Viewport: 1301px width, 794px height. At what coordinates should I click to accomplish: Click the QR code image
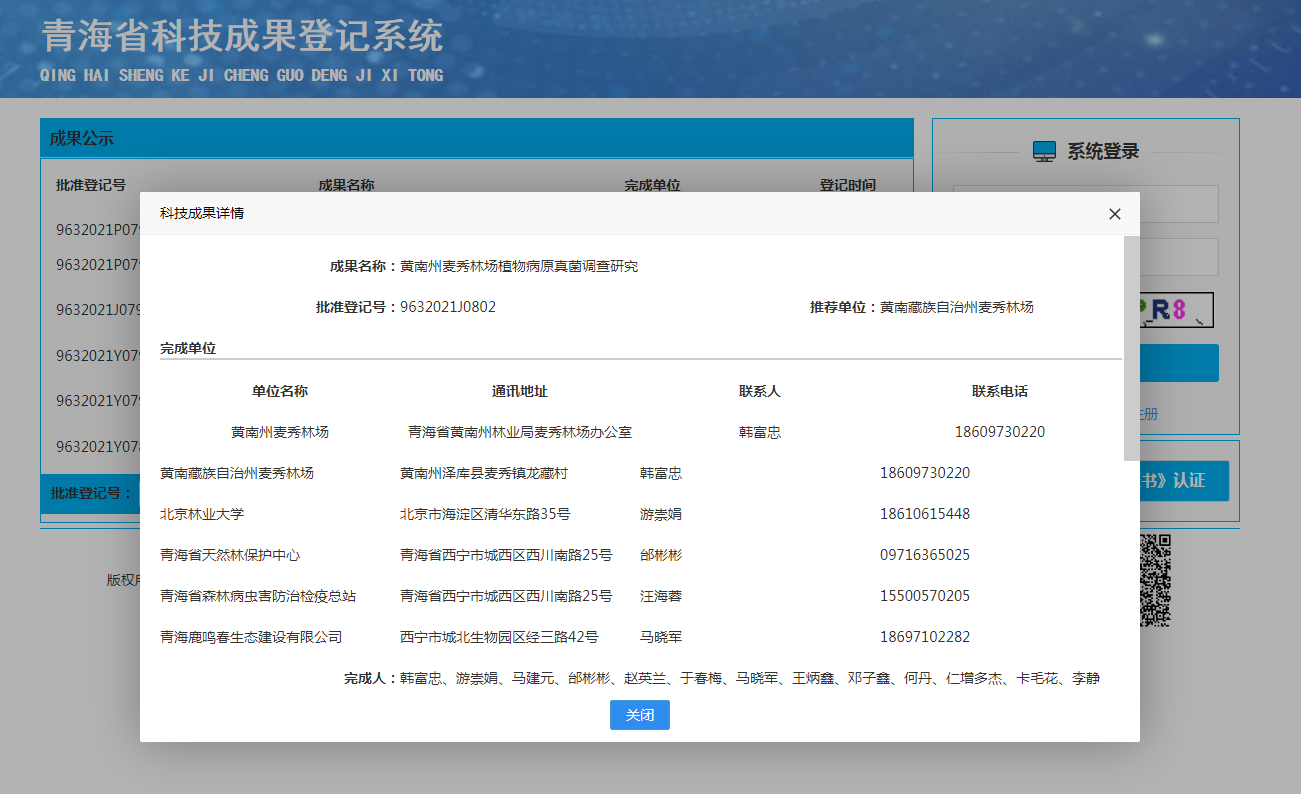(1155, 581)
